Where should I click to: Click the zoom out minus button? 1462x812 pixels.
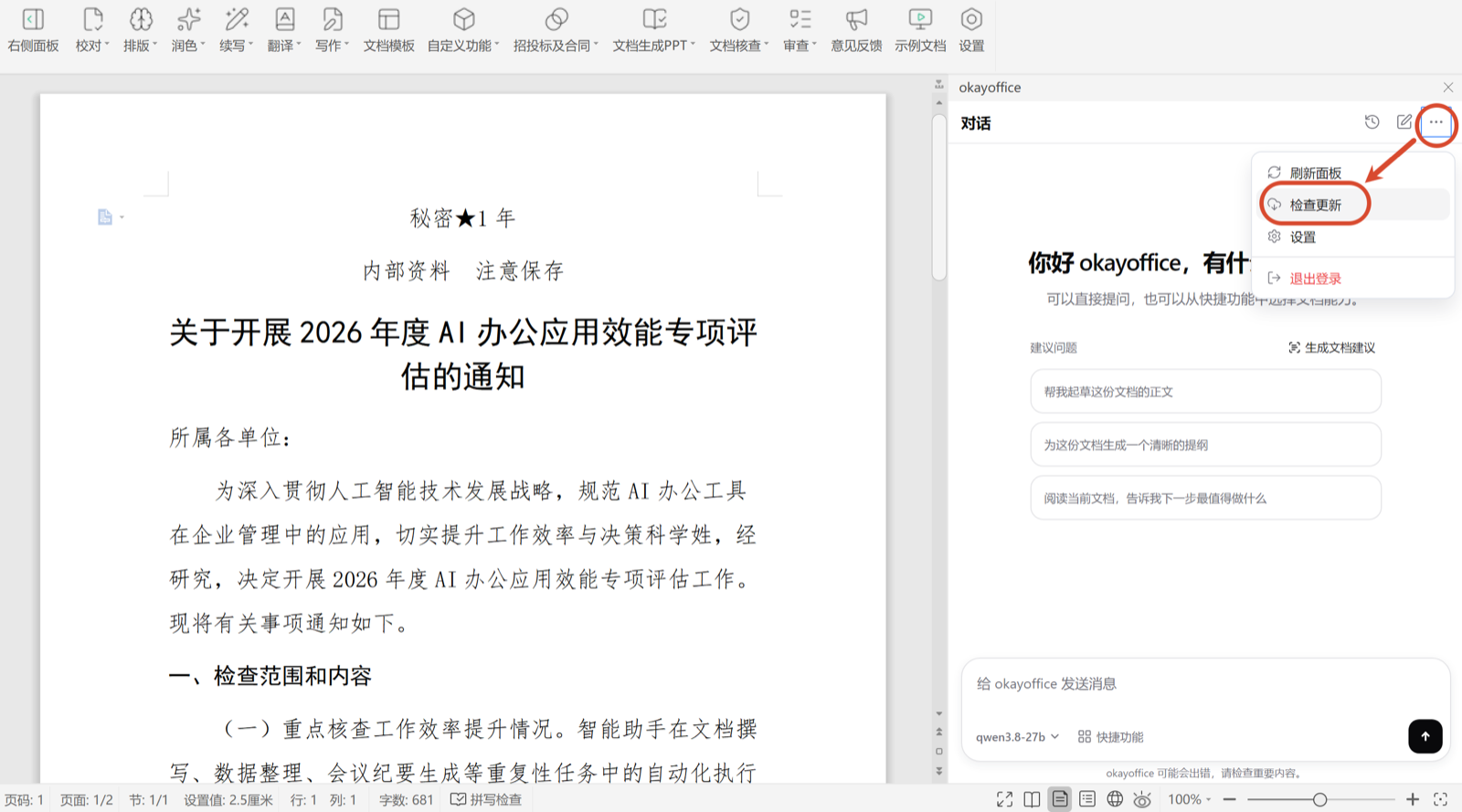(1230, 799)
